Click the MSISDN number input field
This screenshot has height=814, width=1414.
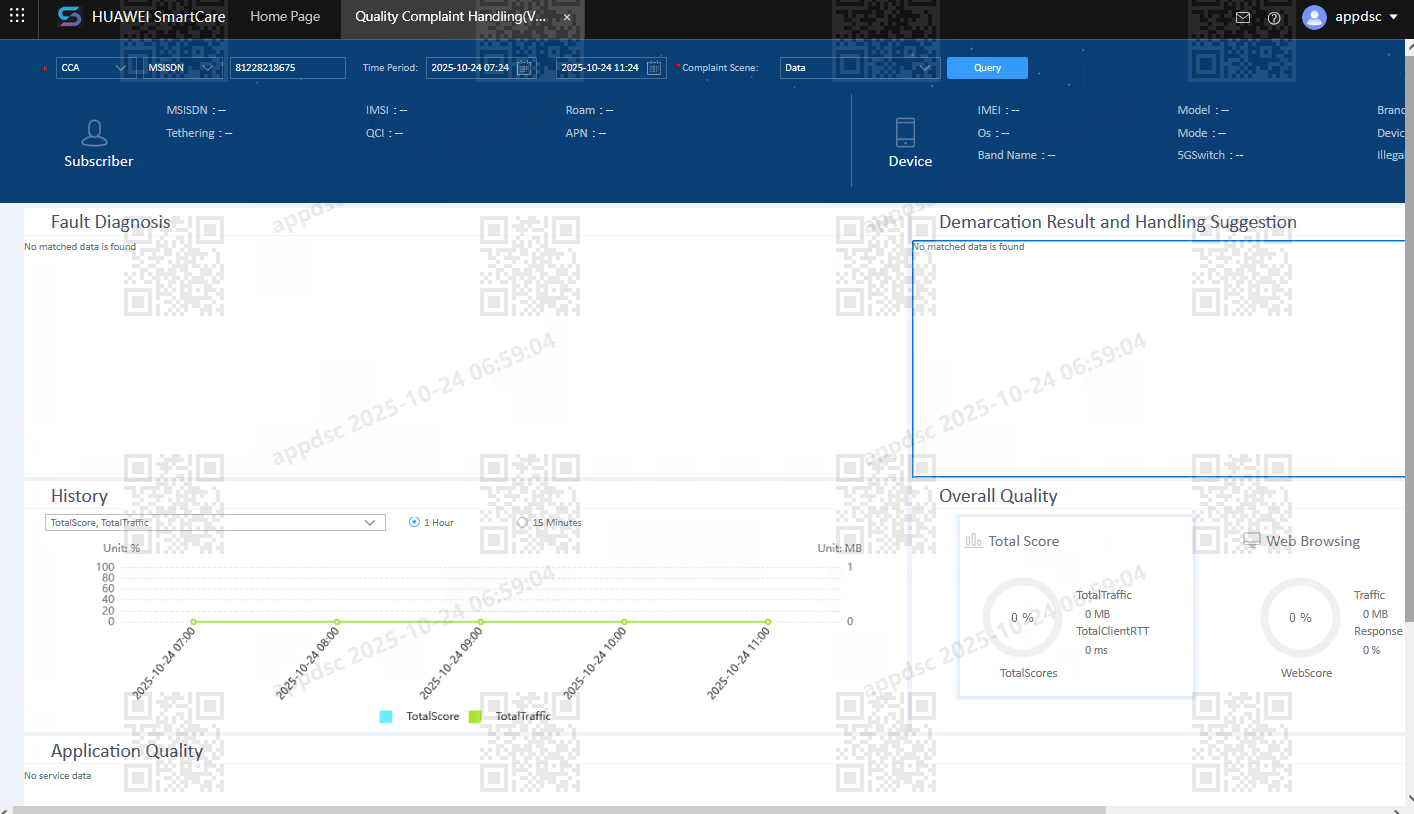point(288,68)
